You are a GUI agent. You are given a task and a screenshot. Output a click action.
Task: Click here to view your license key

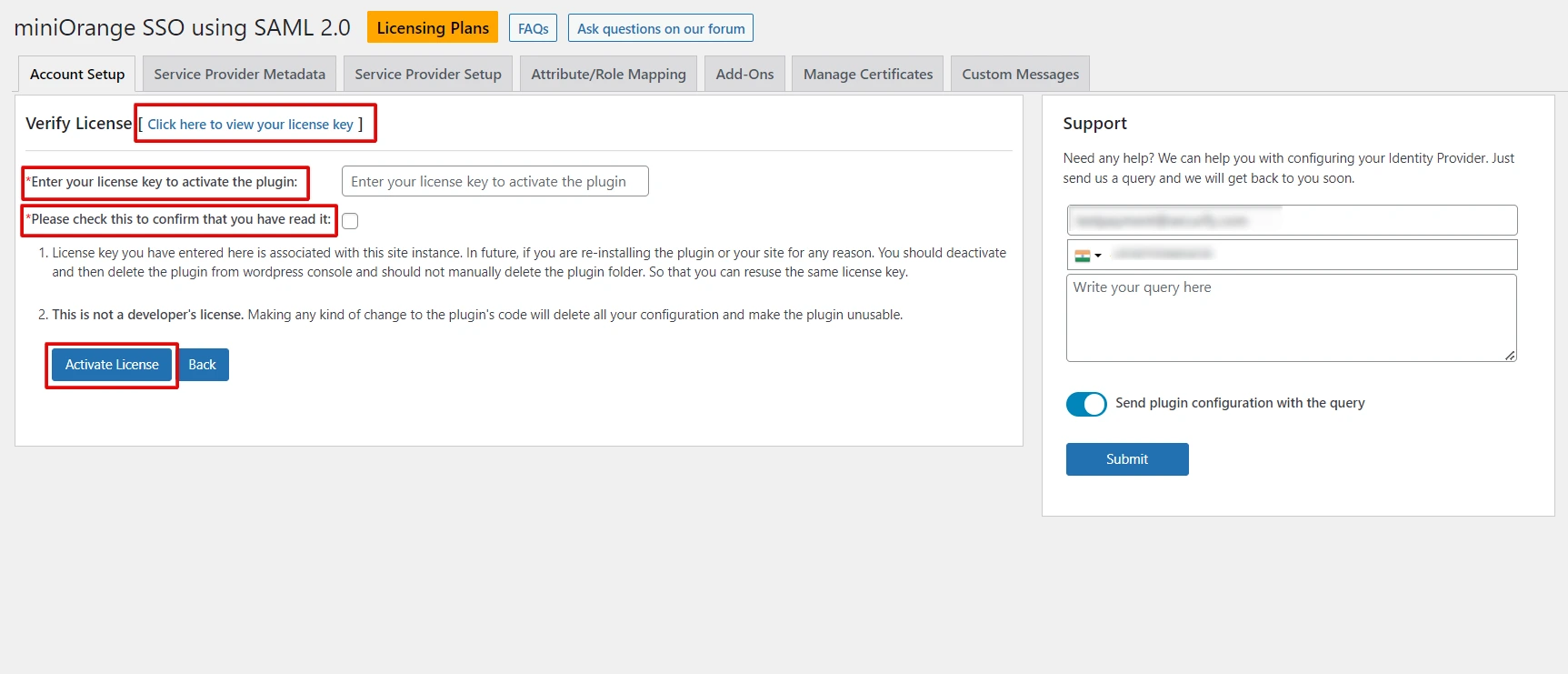click(251, 125)
